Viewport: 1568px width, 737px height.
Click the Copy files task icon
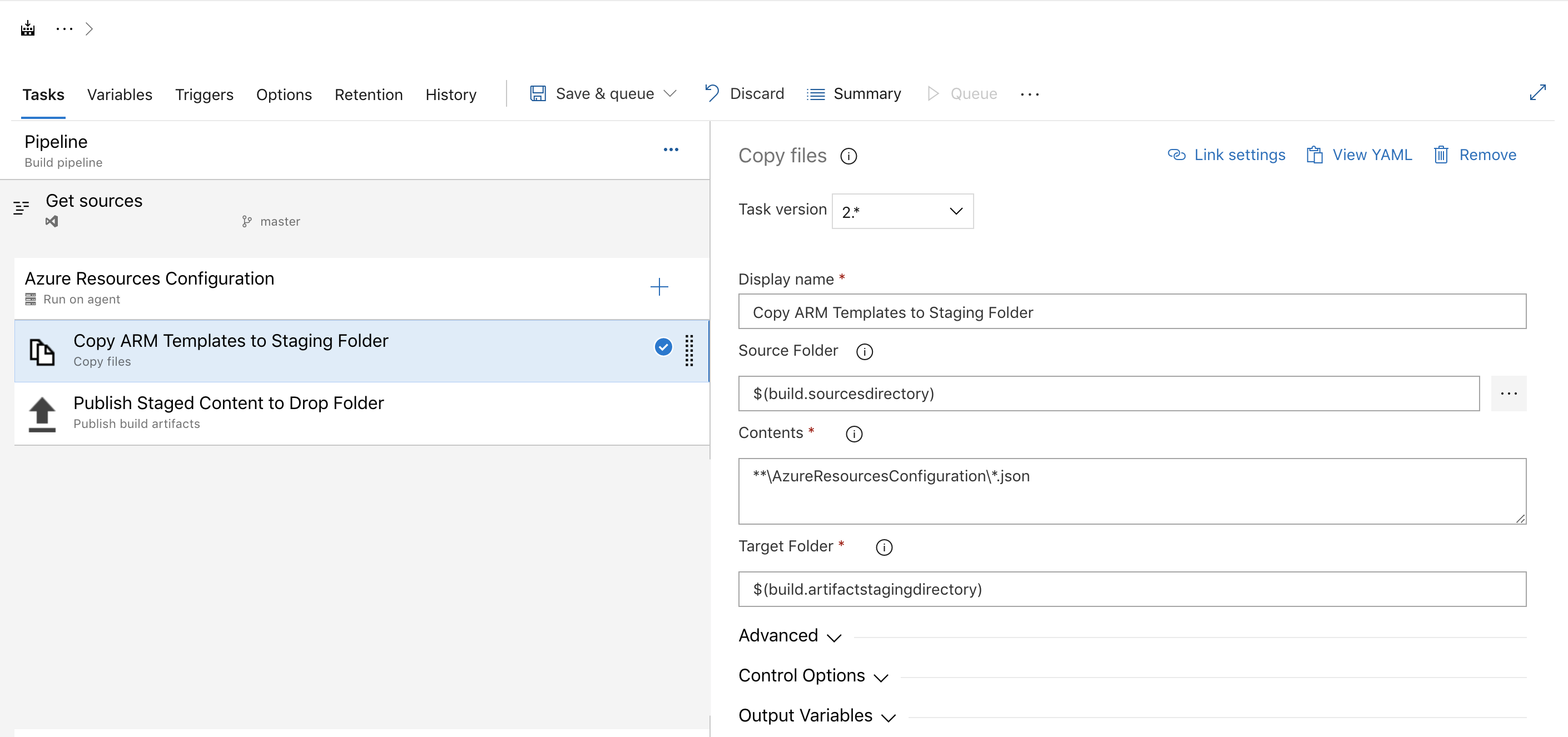[x=42, y=352]
